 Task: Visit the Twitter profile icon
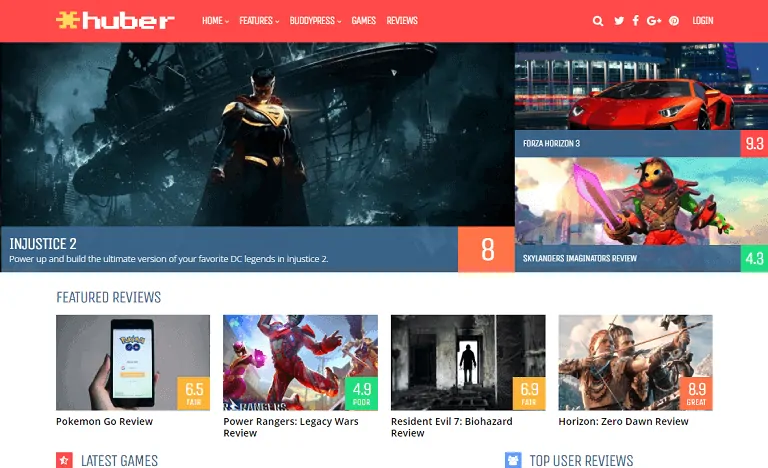coord(619,21)
